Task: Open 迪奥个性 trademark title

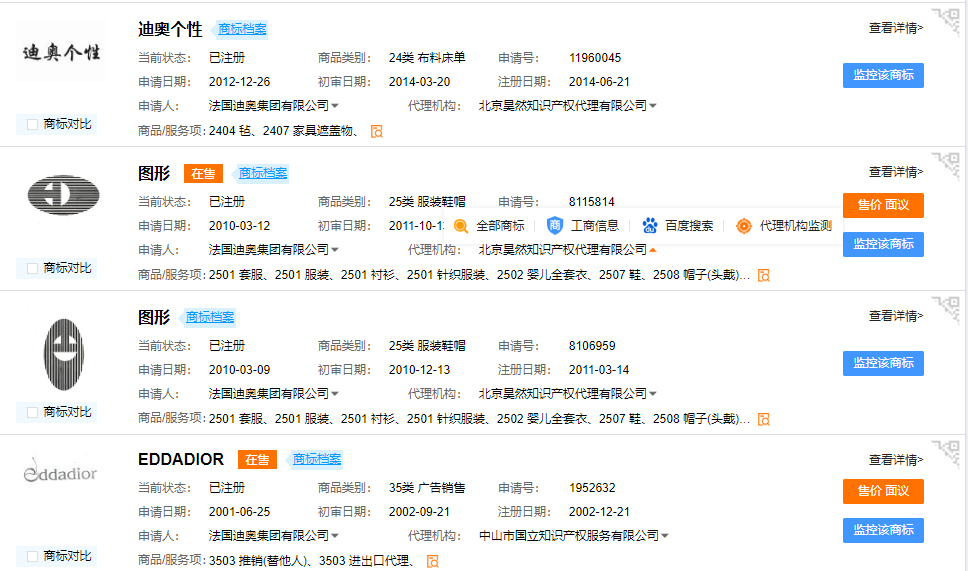Action: click(x=170, y=29)
